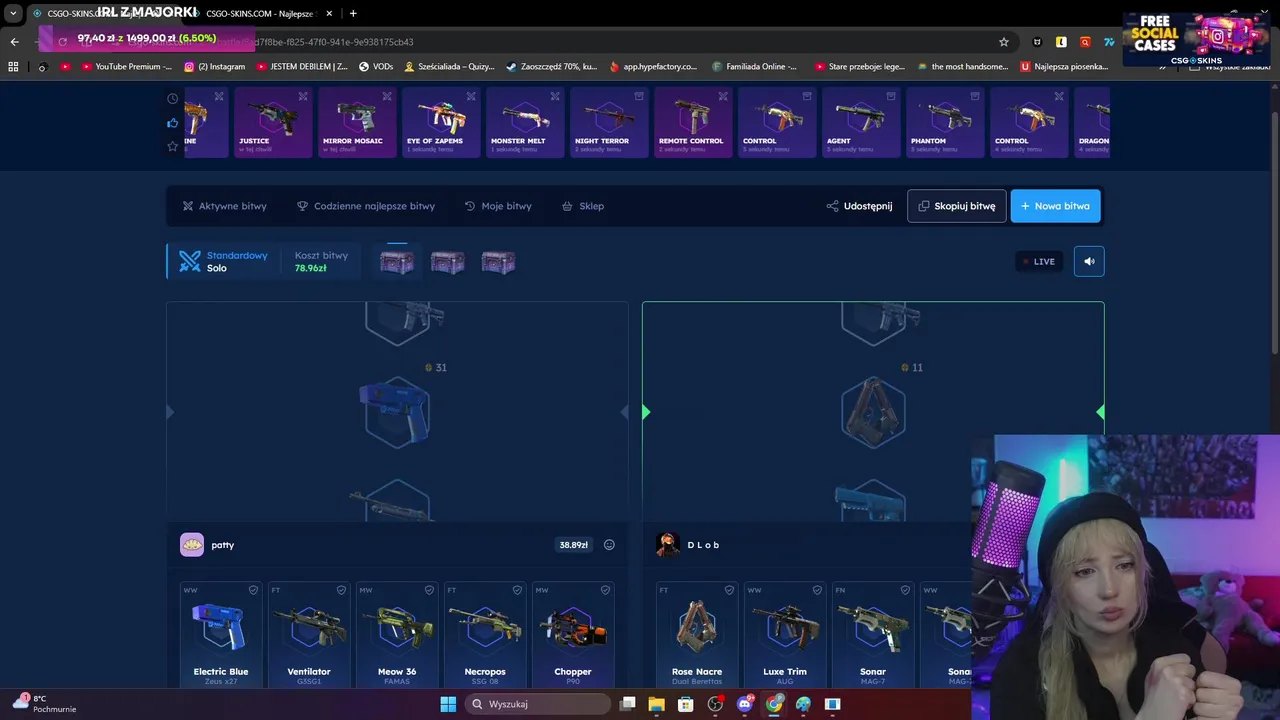The image size is (1280, 720).
Task: Click Skopiuj bitwę button
Action: point(957,206)
